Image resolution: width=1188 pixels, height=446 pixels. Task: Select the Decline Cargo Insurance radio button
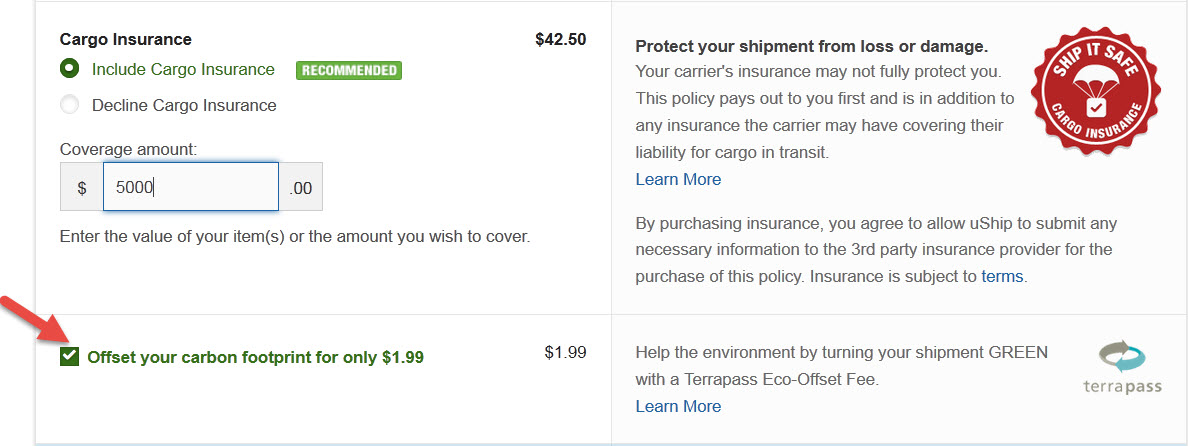click(70, 105)
